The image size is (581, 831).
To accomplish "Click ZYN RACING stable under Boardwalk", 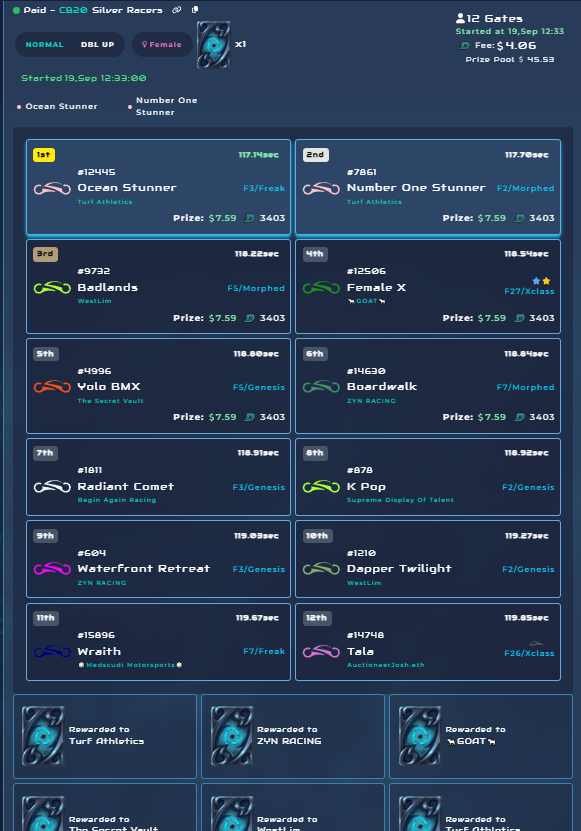I will 371,401.
